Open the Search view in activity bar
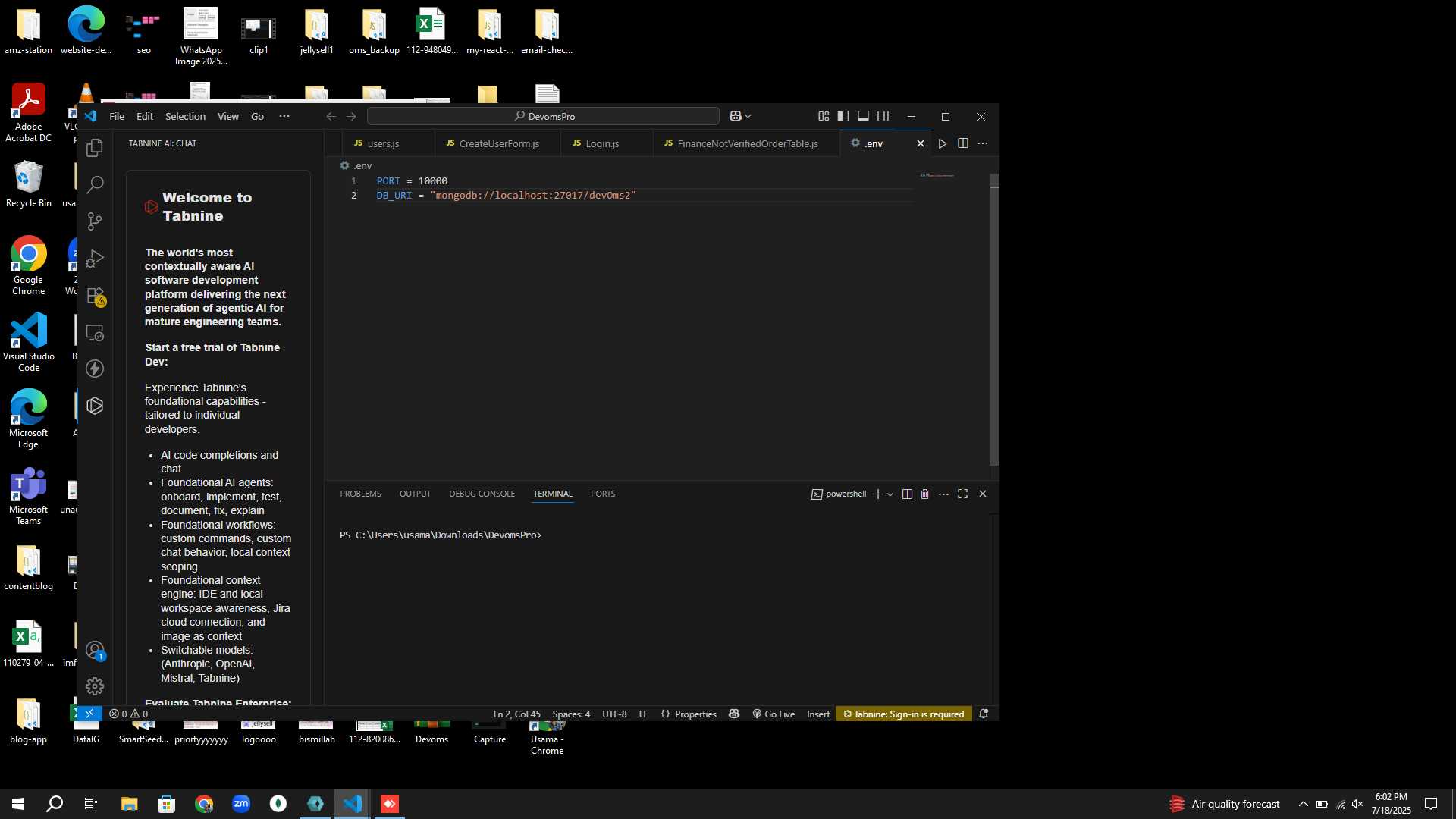The width and height of the screenshot is (1456, 819). (x=95, y=184)
